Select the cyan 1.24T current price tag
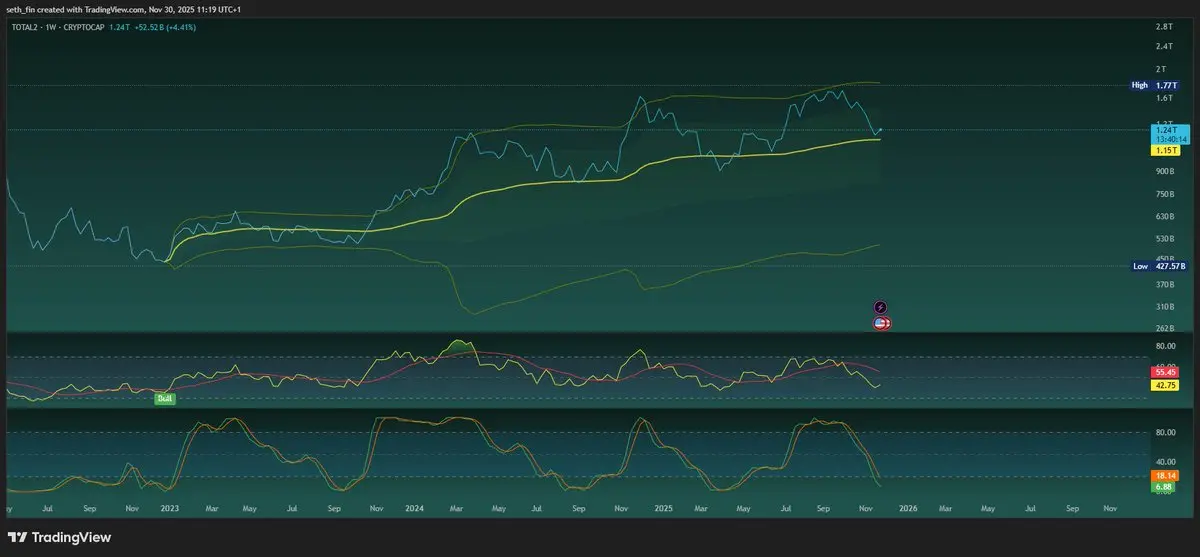Screen dimensions: 1200x557 (1170, 134)
